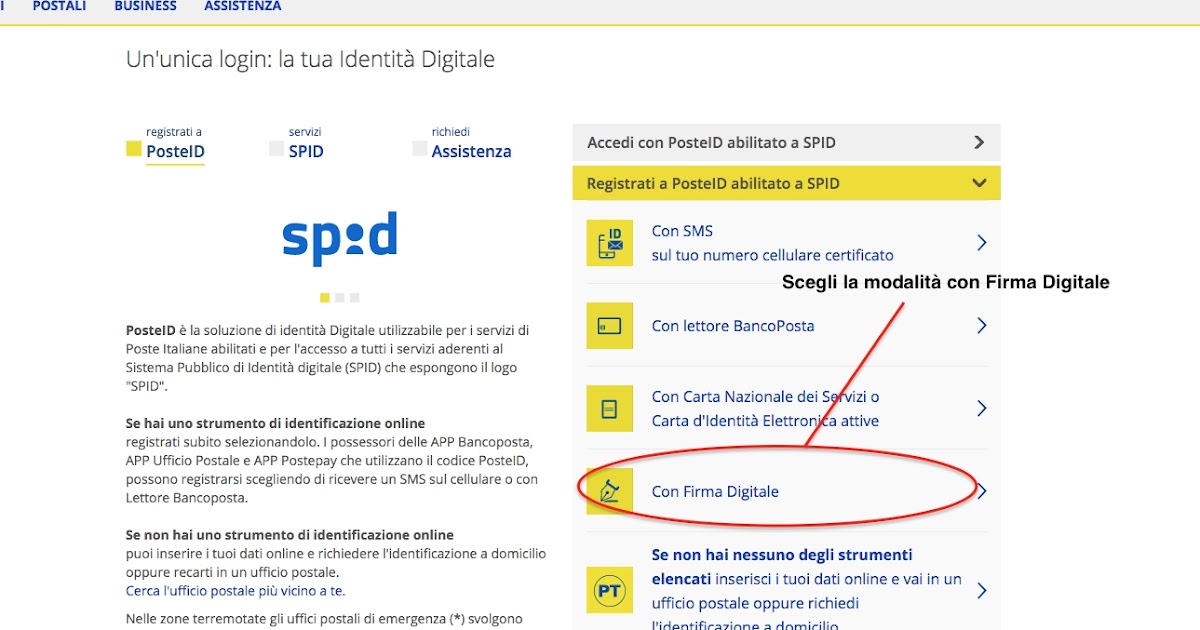The image size is (1200, 630).
Task: Click the down chevron on Registrati row
Action: point(979,183)
